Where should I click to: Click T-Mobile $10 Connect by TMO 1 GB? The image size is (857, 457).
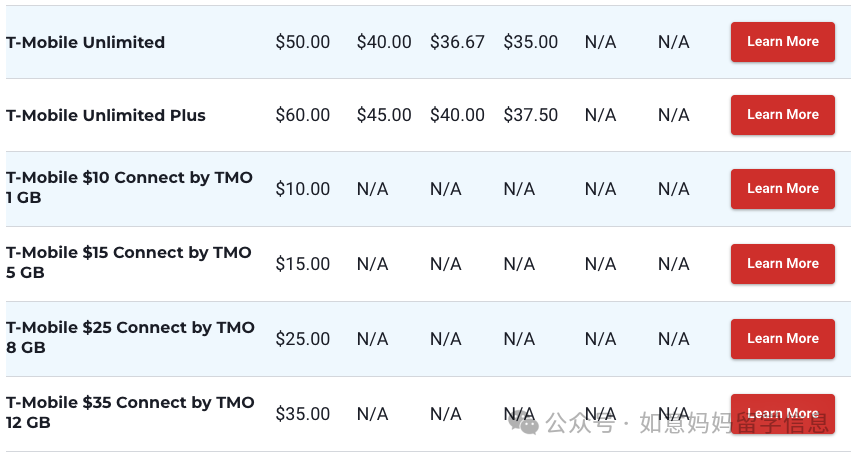click(x=130, y=187)
